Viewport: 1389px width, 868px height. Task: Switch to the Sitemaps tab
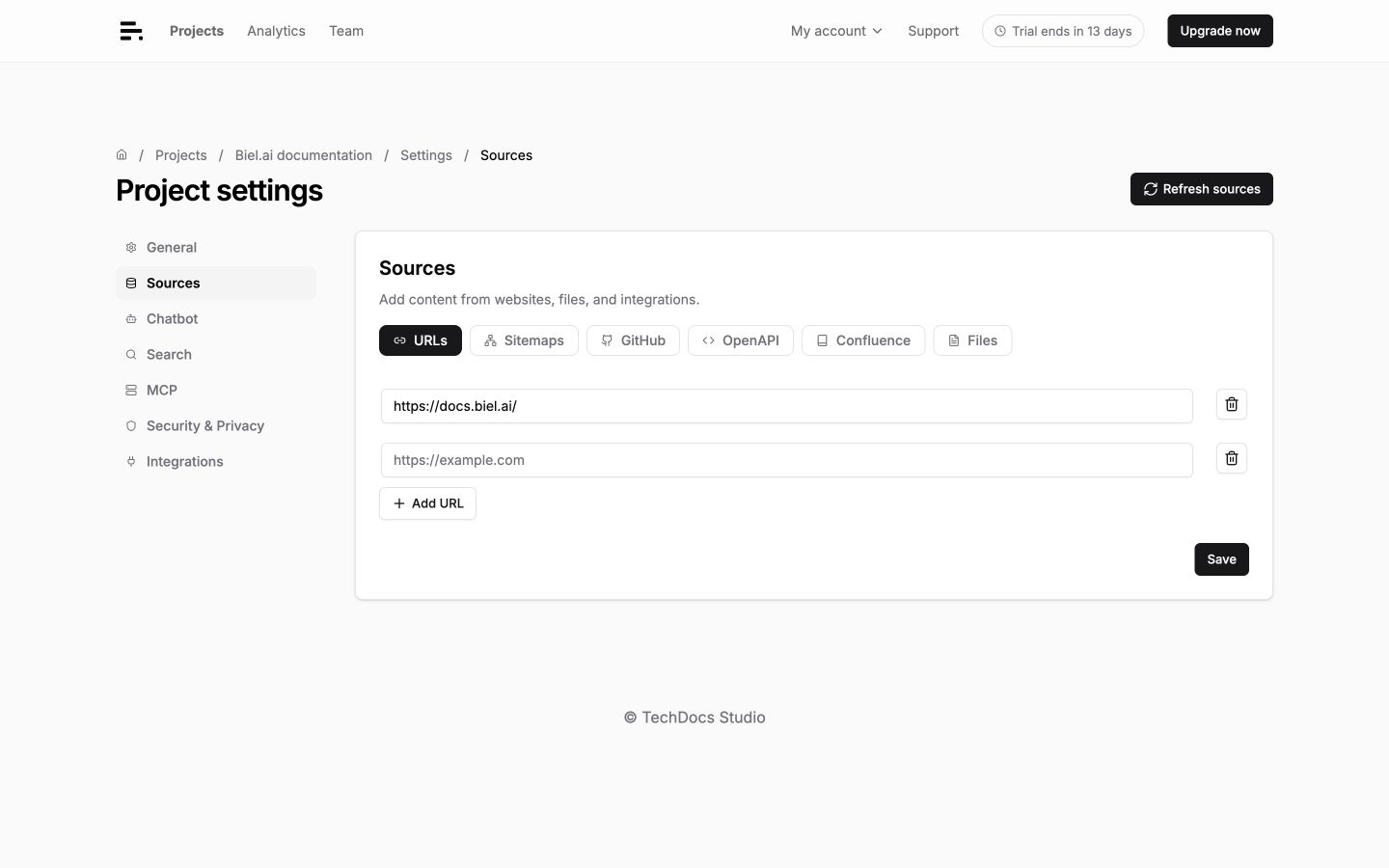coord(524,340)
